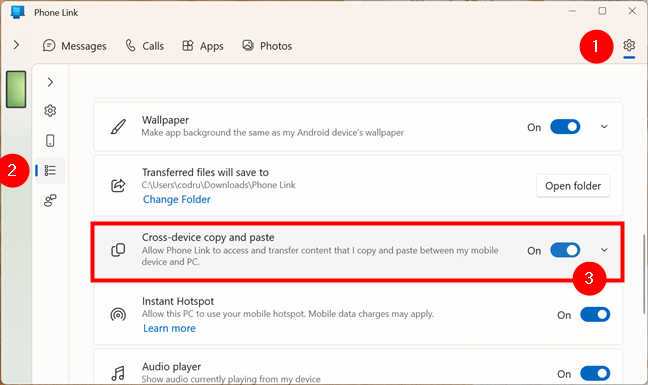Click the Cross-device copy and paste title

[208, 238]
